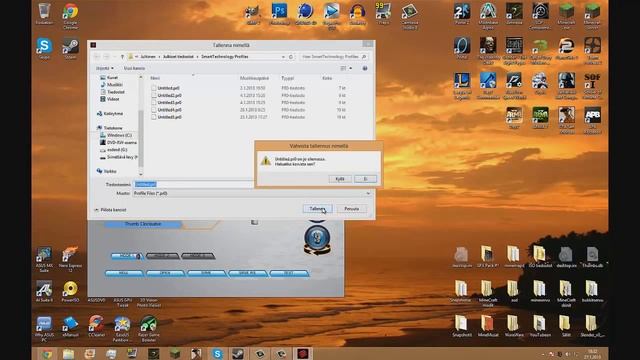Open the dialog help icon
The height and width of the screenshot is (360, 640).
click(x=365, y=68)
